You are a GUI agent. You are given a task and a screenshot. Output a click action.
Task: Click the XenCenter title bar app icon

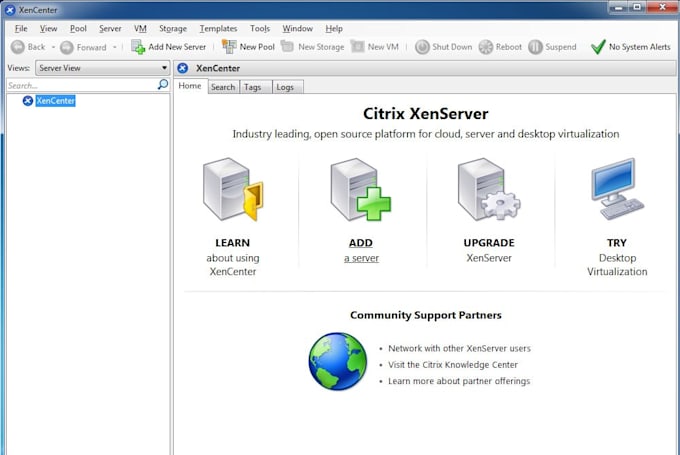click(10, 10)
